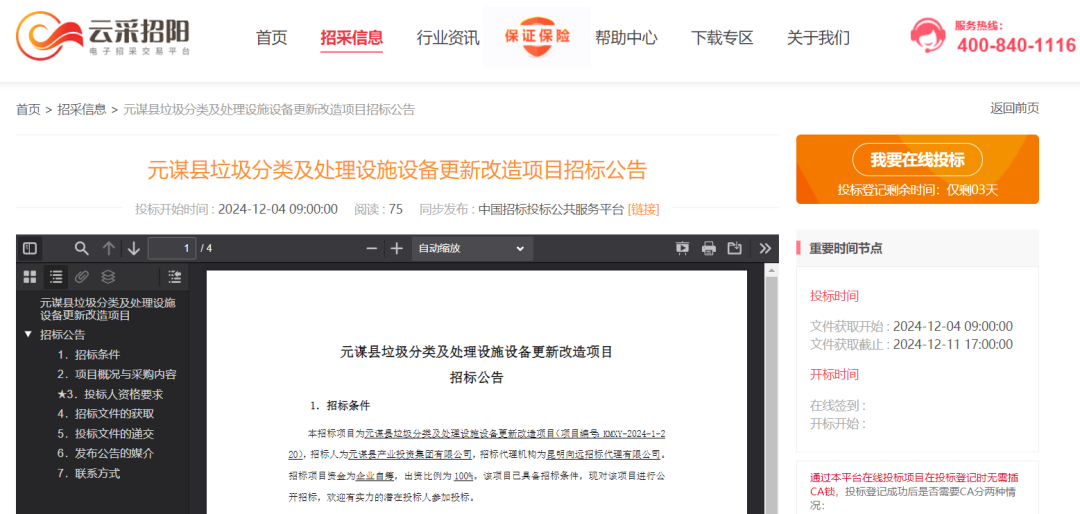Click 阅读: 75 view count
Viewport: 1080px width, 514px height.
pos(378,209)
